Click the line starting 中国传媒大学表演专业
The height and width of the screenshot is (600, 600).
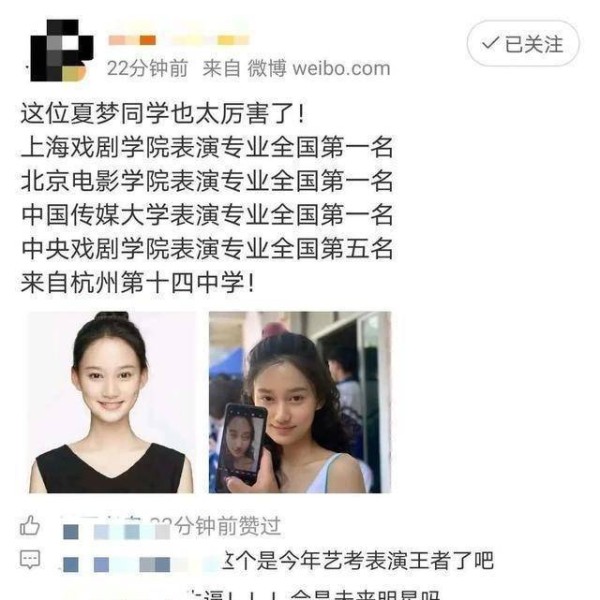point(207,215)
